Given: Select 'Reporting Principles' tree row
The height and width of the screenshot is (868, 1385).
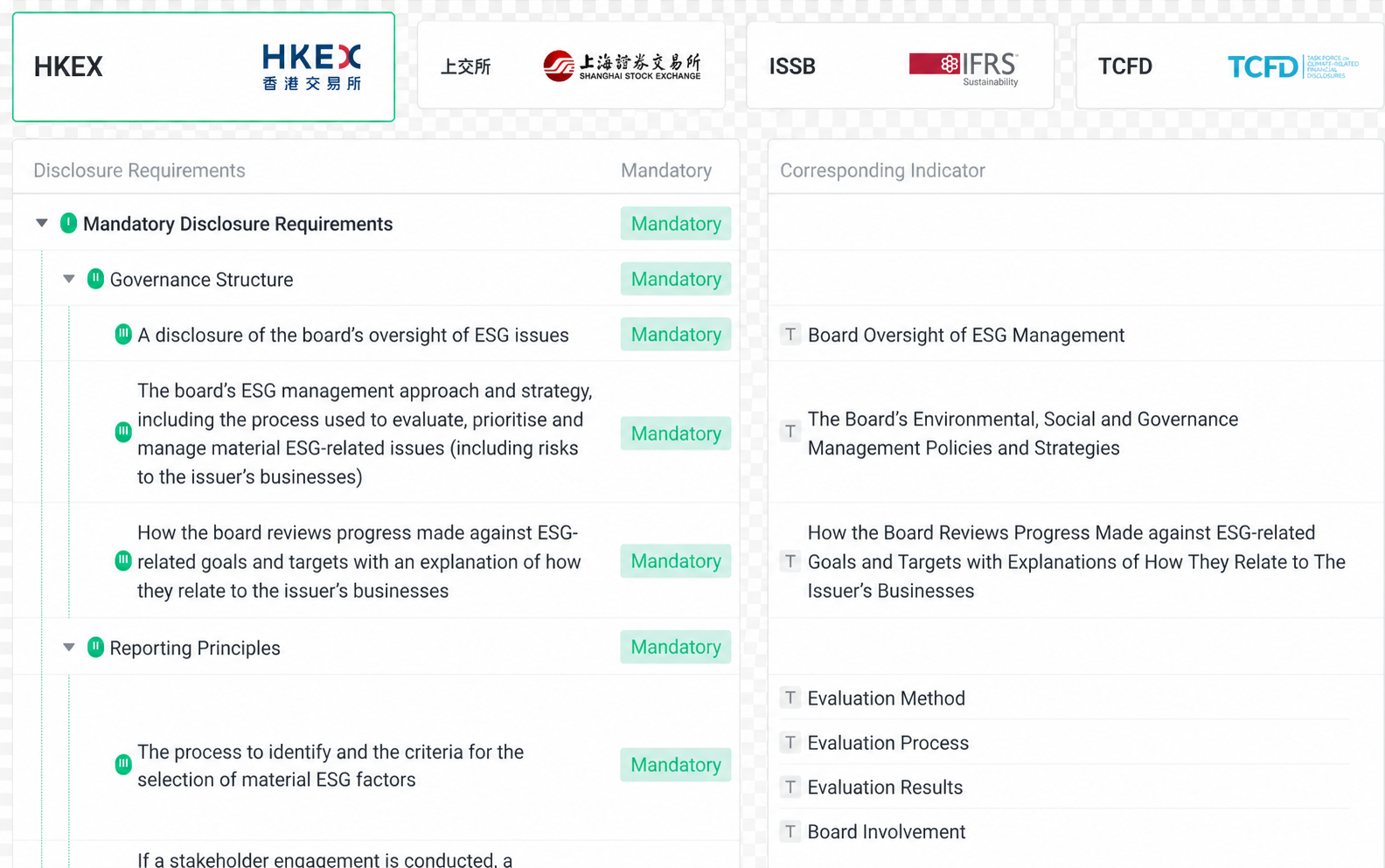Looking at the screenshot, I should (x=376, y=647).
